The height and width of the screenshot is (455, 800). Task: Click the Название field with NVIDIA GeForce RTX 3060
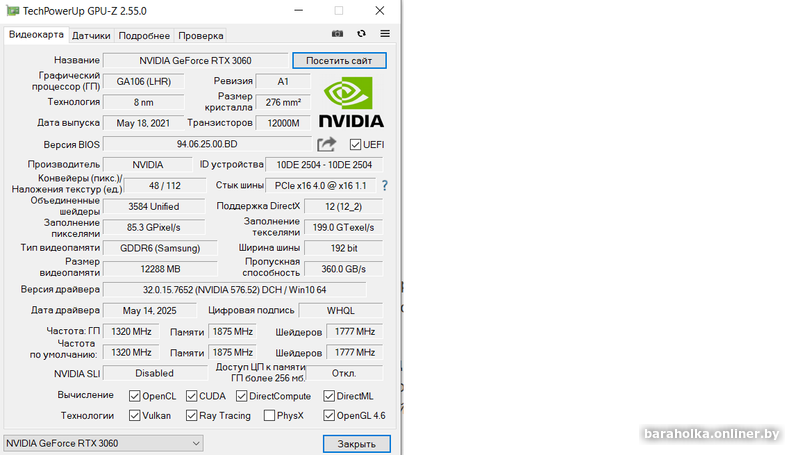click(x=195, y=61)
